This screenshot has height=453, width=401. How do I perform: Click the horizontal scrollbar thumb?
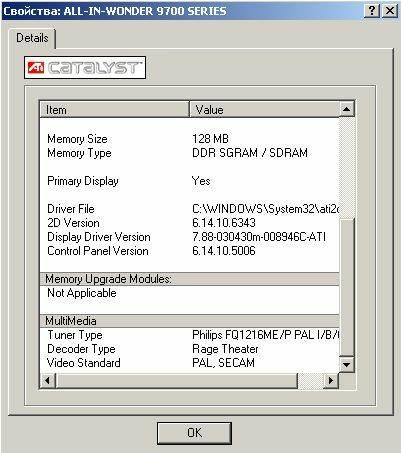pyautogui.click(x=176, y=380)
